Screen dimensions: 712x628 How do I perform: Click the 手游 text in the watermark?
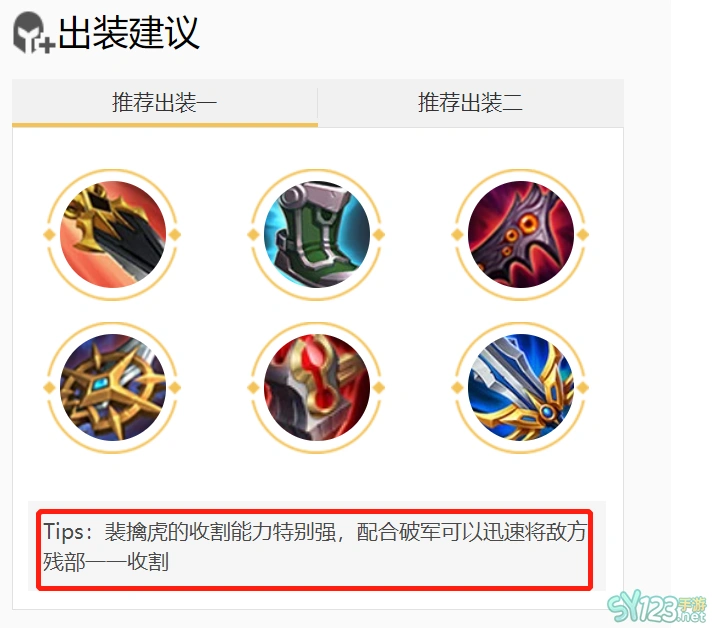[x=692, y=604]
